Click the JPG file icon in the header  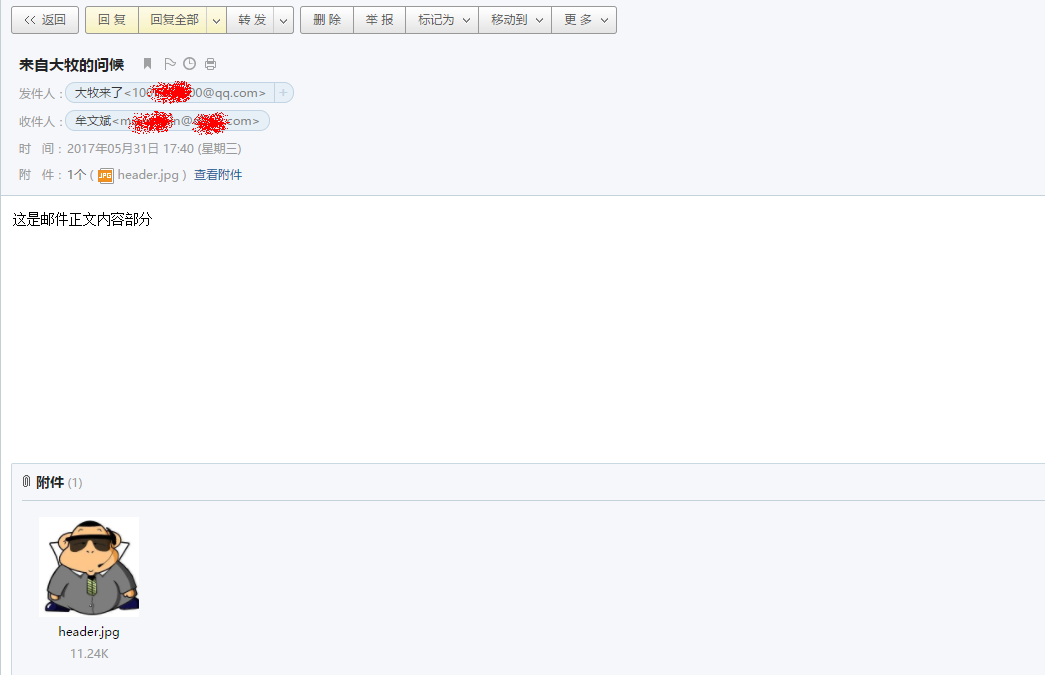coord(105,175)
